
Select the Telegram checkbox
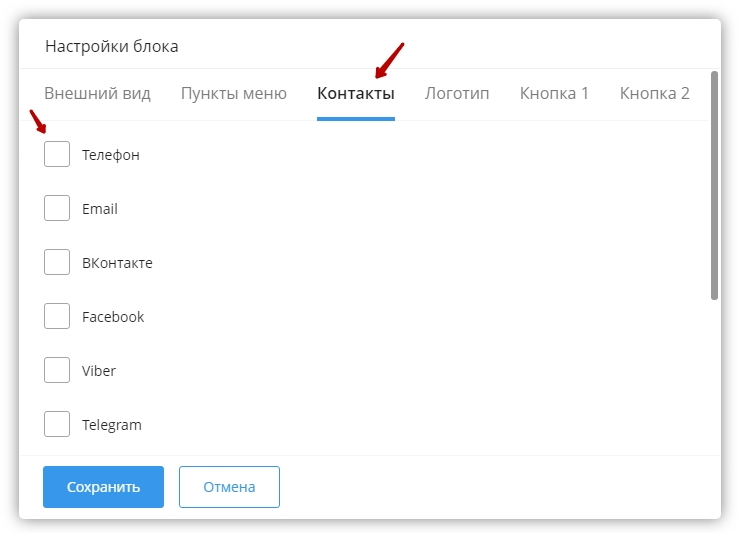pos(57,424)
